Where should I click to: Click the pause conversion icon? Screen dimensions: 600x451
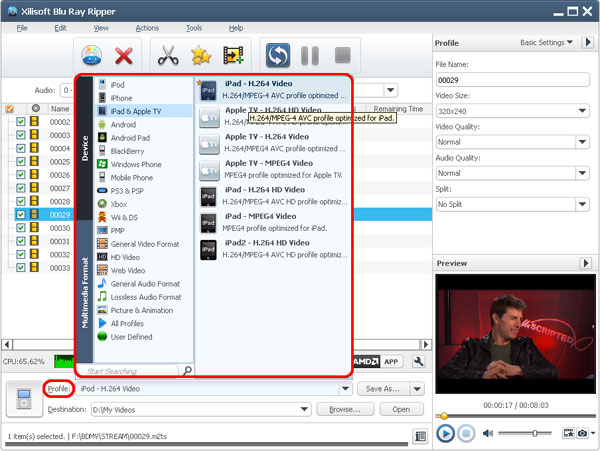point(310,56)
